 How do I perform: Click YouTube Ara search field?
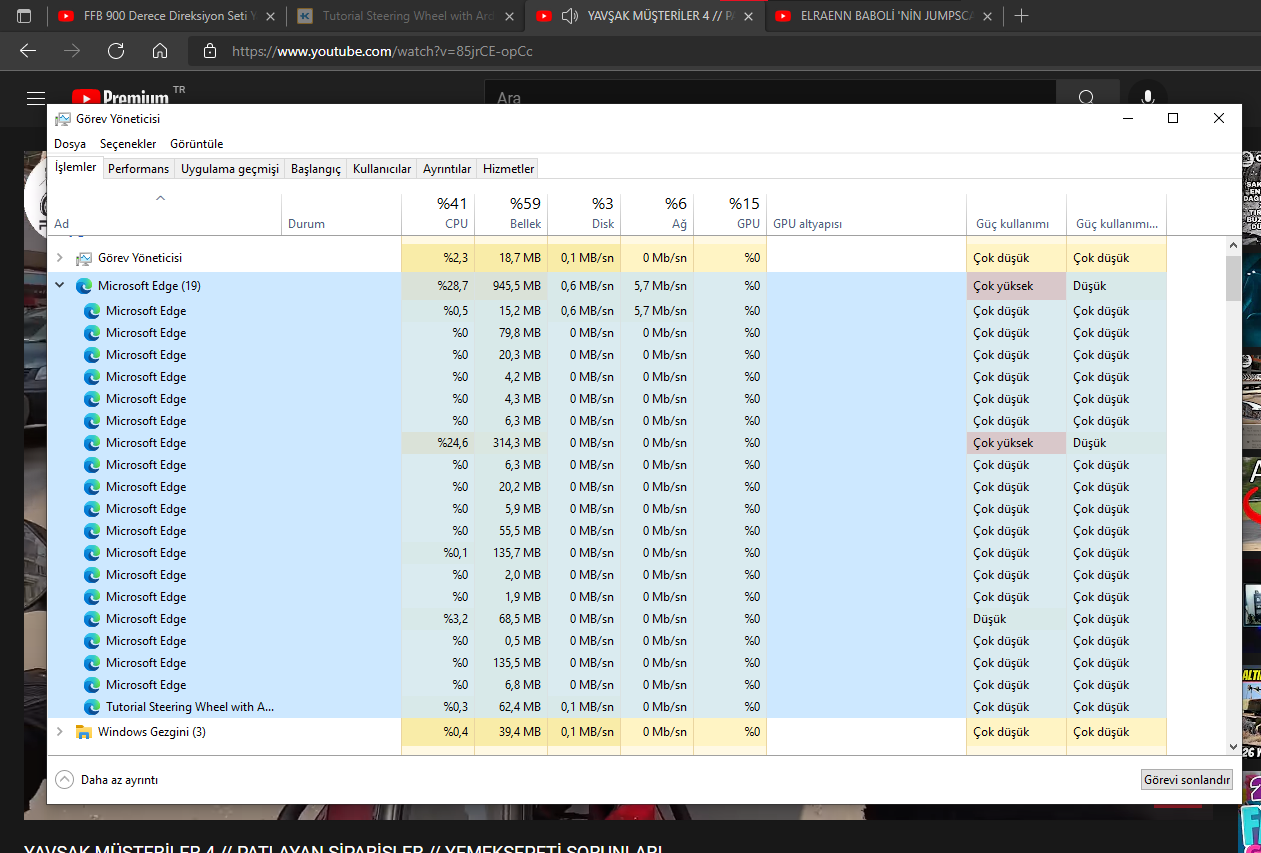[x=770, y=98]
